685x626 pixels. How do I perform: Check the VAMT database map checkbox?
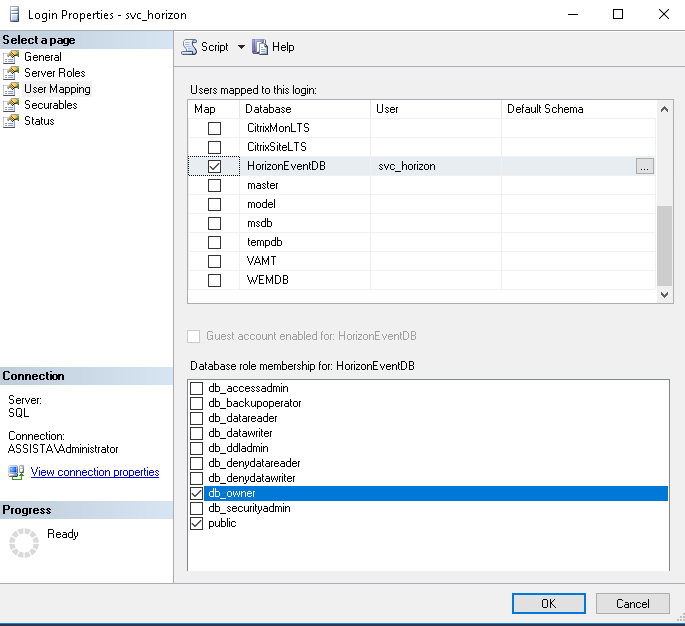(x=214, y=261)
